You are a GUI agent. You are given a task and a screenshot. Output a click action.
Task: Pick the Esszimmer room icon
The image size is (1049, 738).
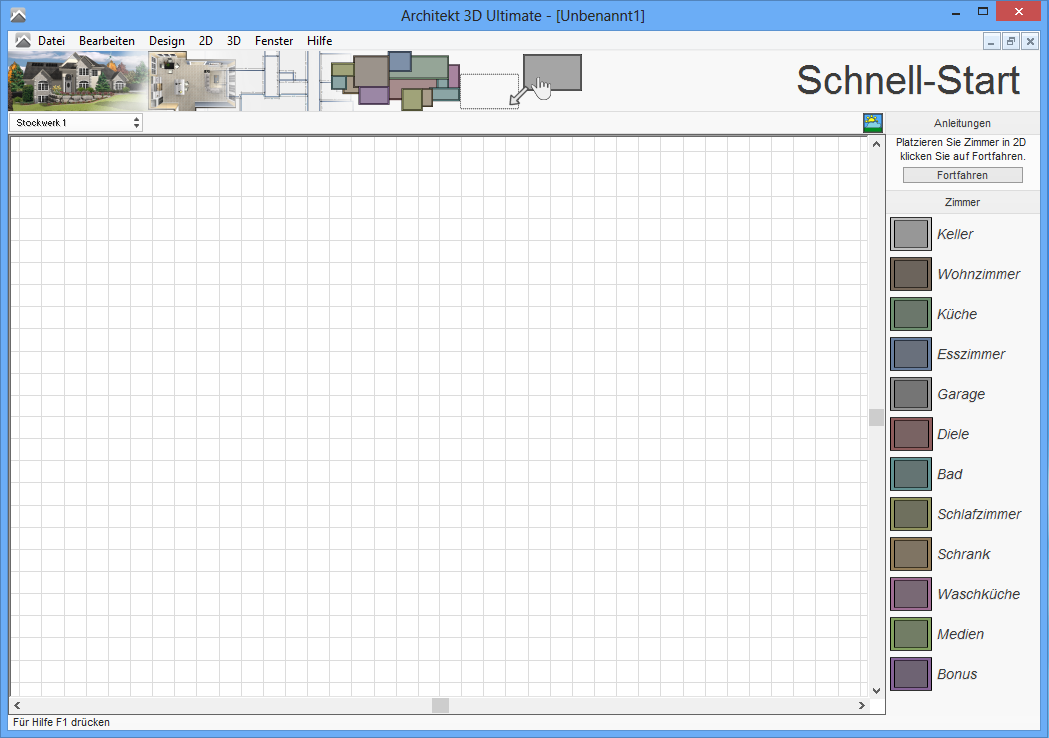(x=911, y=354)
